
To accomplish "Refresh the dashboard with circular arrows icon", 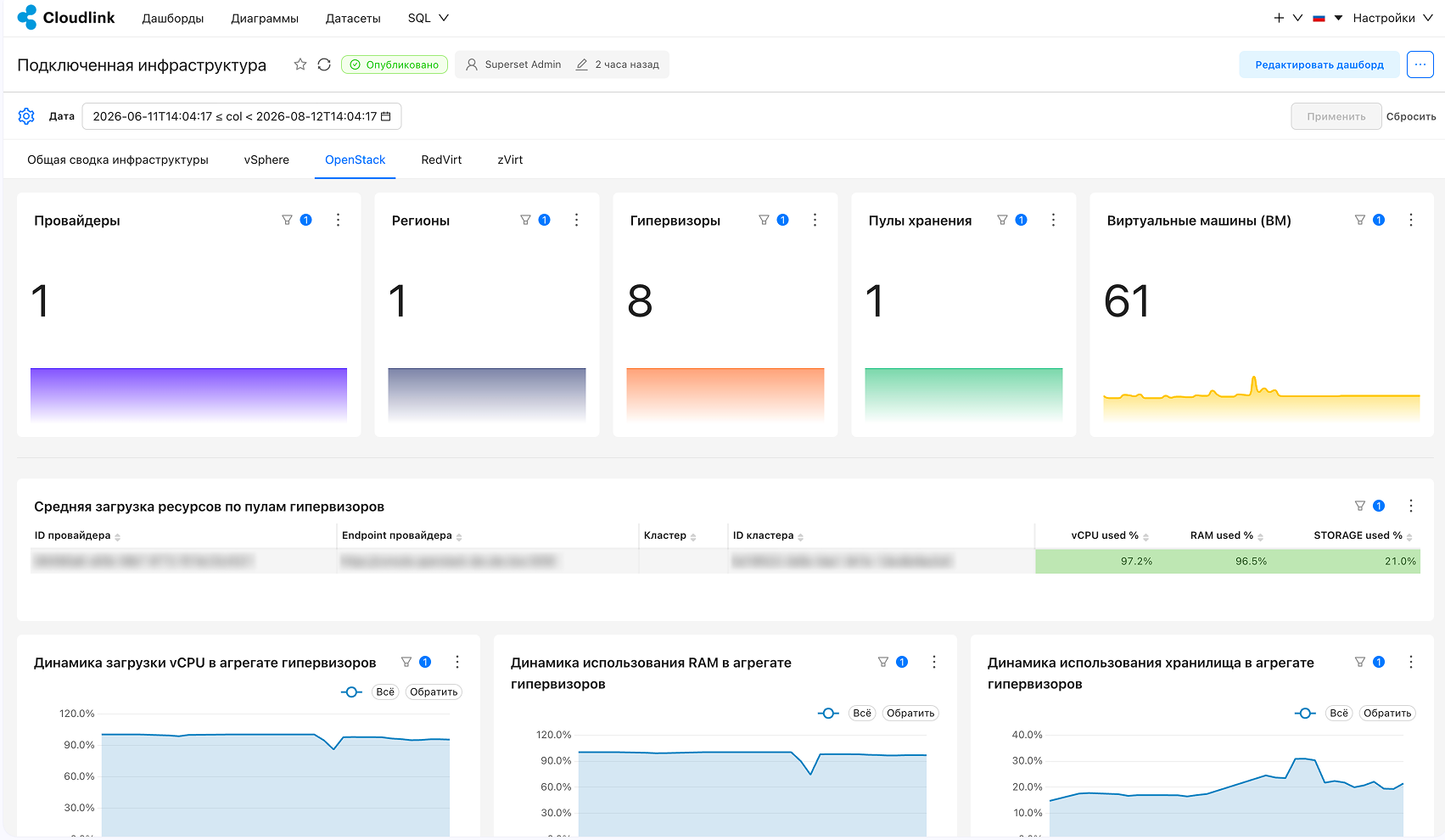I will coord(324,64).
